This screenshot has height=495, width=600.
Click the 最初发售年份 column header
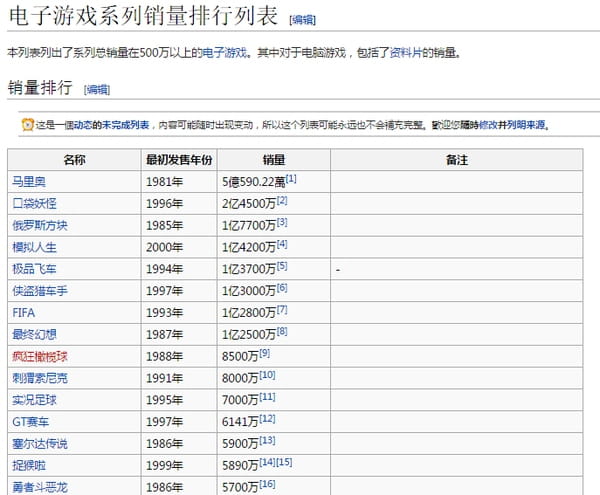point(179,160)
